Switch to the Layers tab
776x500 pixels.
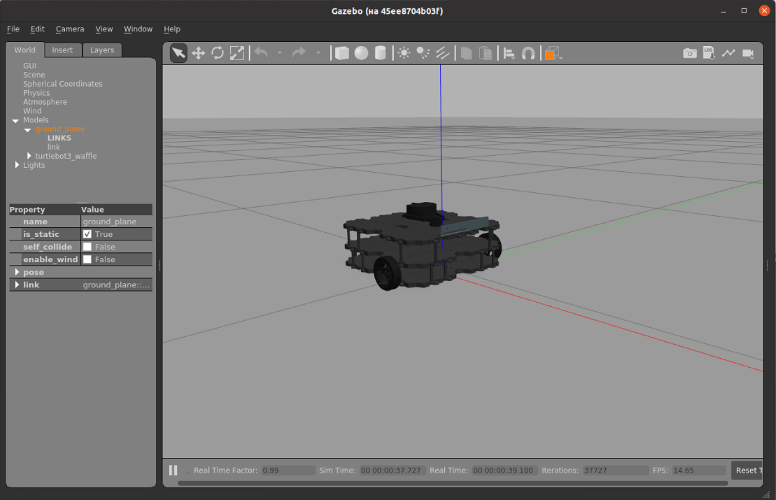[102, 50]
